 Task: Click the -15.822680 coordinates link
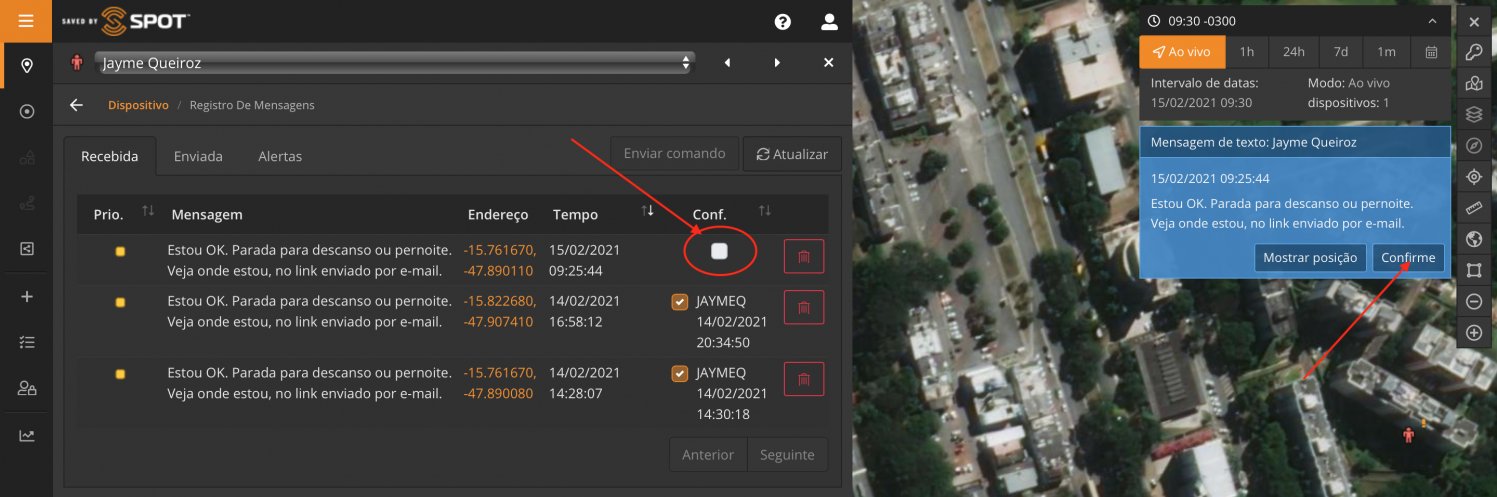click(x=500, y=301)
